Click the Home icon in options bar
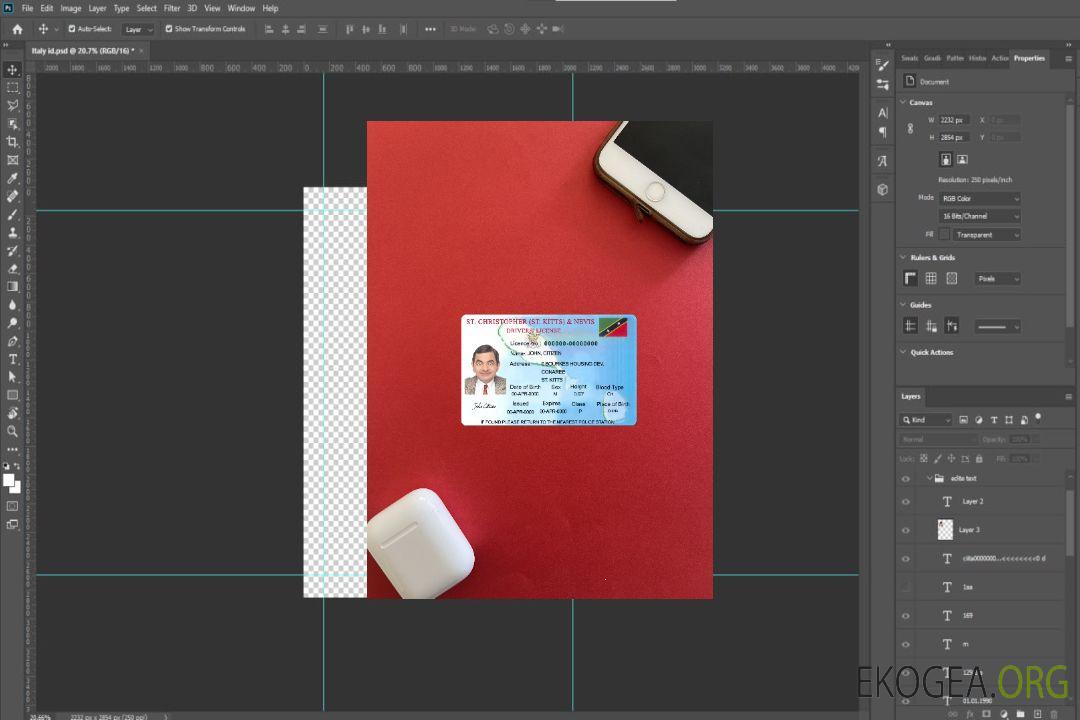The width and height of the screenshot is (1080, 720). pyautogui.click(x=17, y=29)
